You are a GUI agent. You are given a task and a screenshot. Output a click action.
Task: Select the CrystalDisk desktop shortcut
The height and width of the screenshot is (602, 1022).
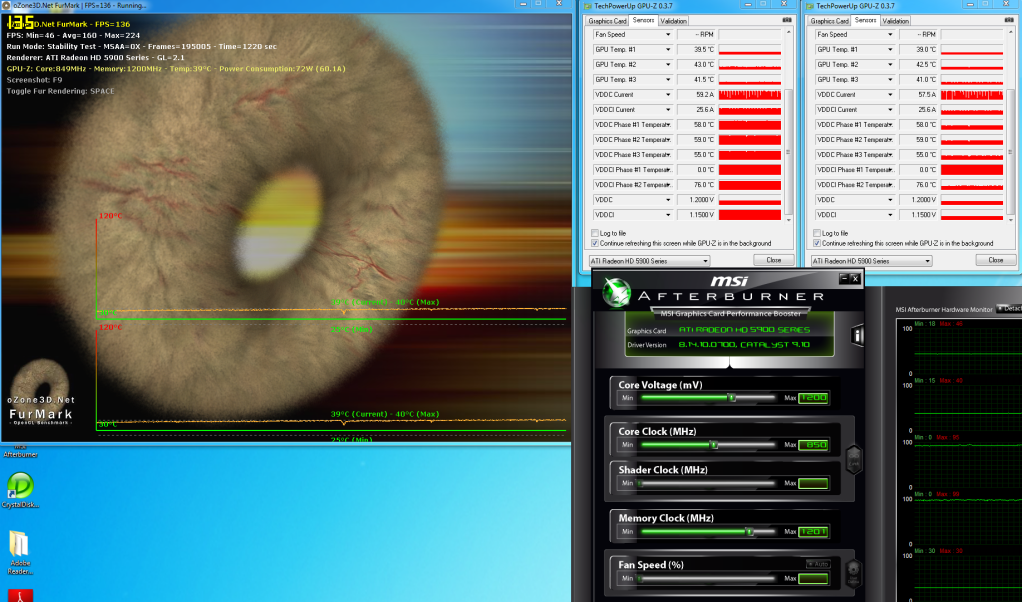[20, 490]
